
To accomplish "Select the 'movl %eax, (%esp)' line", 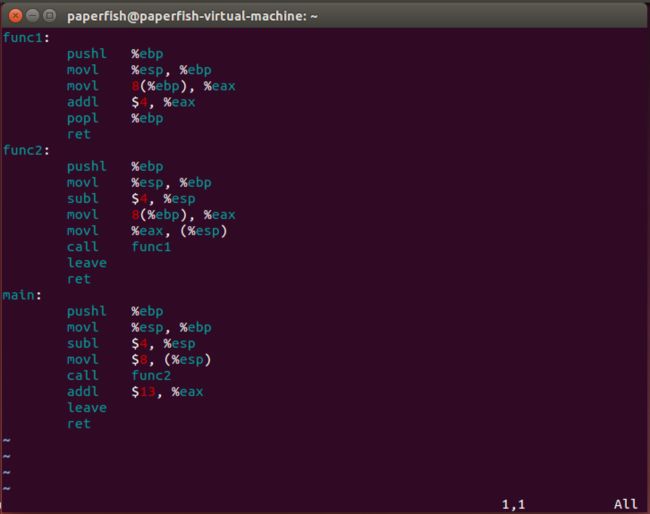I will tap(147, 231).
